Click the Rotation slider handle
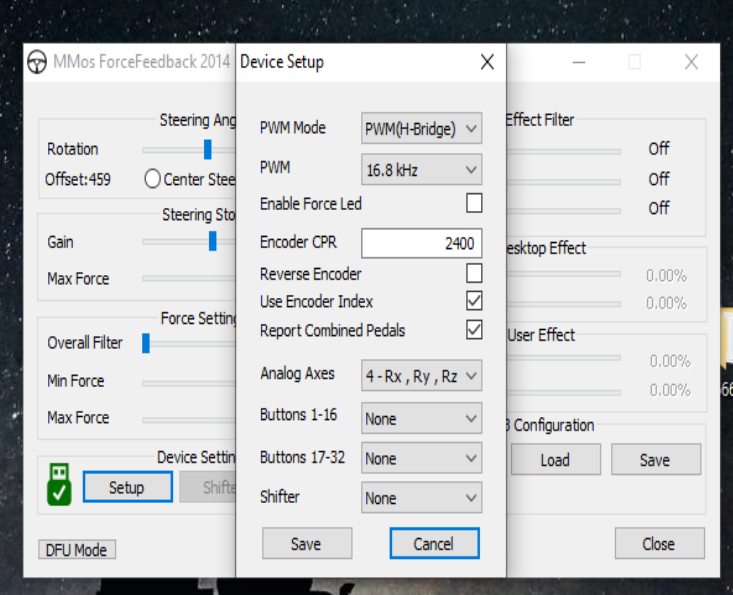This screenshot has height=595, width=733. click(x=208, y=149)
